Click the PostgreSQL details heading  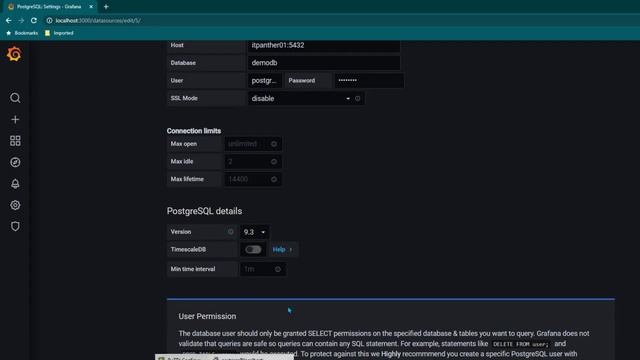[x=204, y=211]
